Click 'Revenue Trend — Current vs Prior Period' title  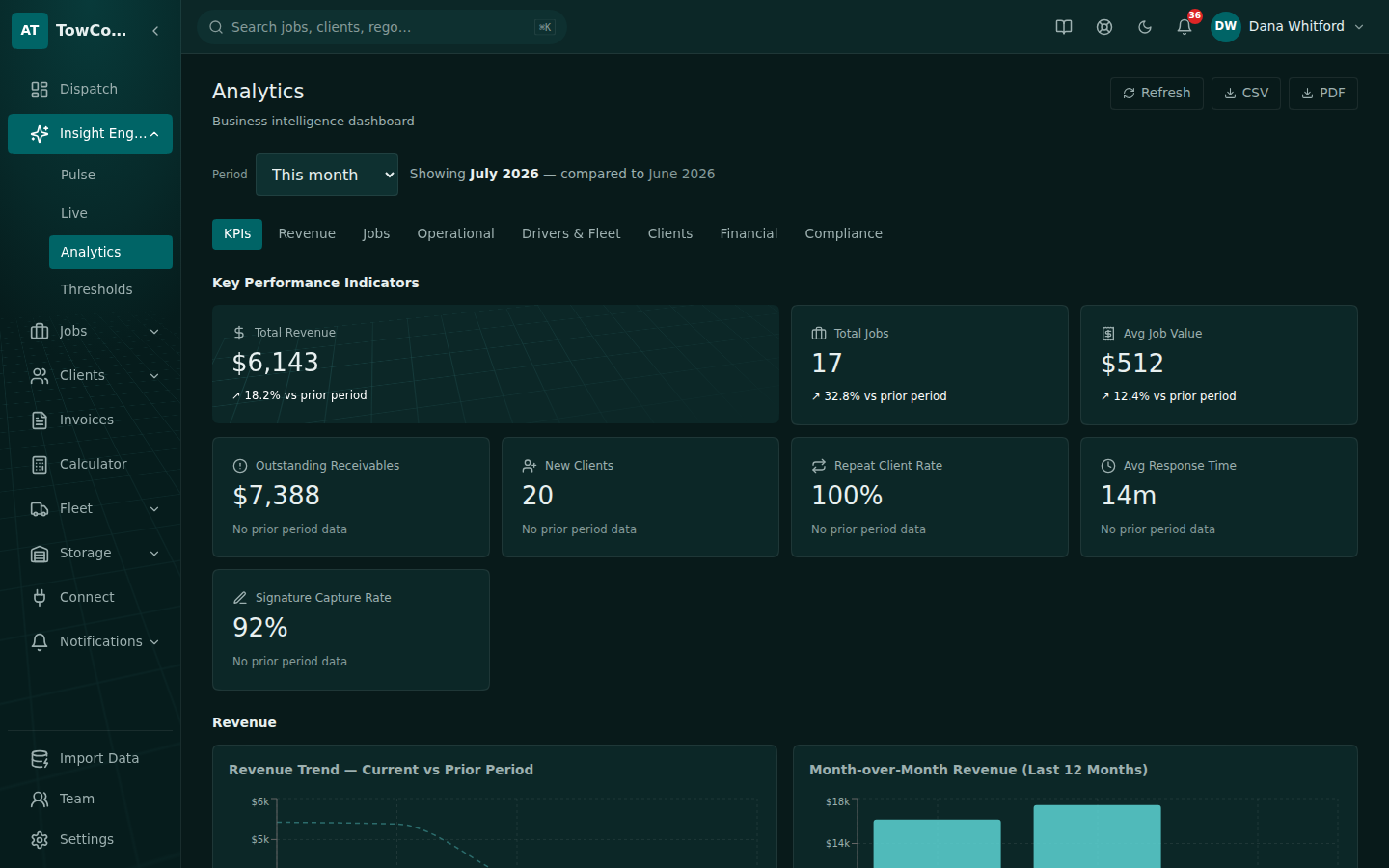[381, 770]
